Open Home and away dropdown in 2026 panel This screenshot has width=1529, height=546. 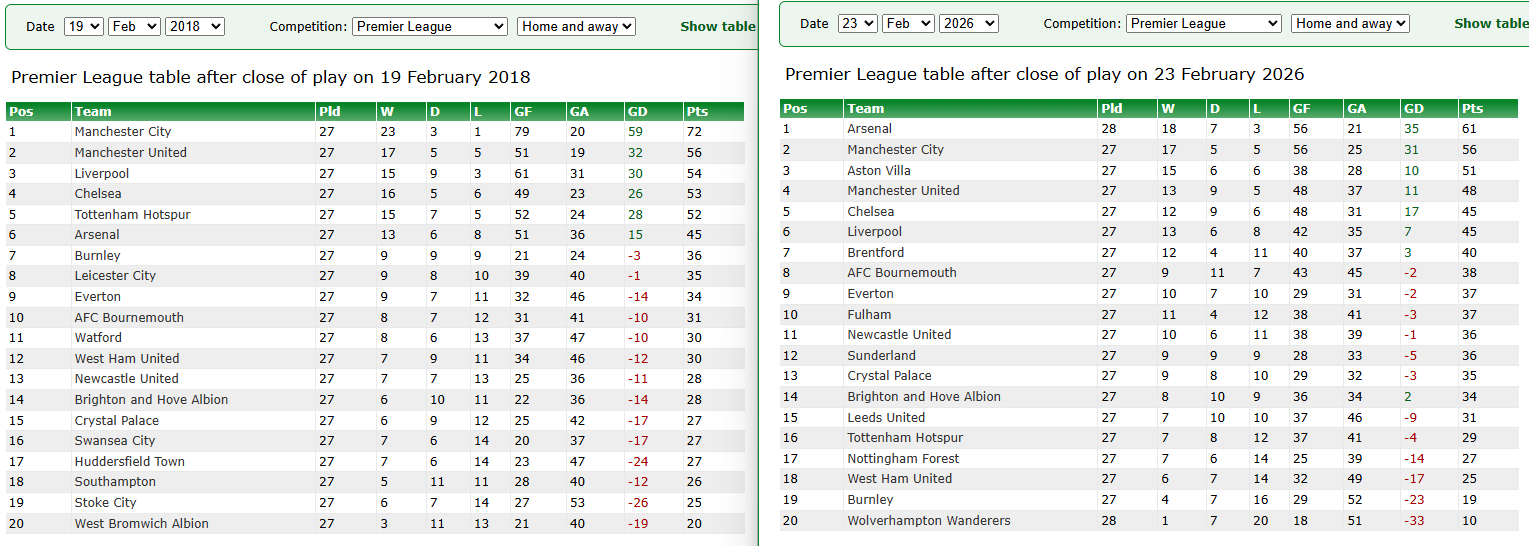click(x=1350, y=23)
